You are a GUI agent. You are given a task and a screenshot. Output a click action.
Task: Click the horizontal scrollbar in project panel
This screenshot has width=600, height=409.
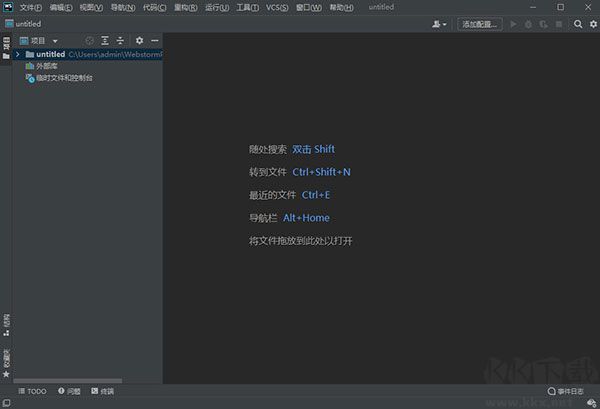pos(68,381)
